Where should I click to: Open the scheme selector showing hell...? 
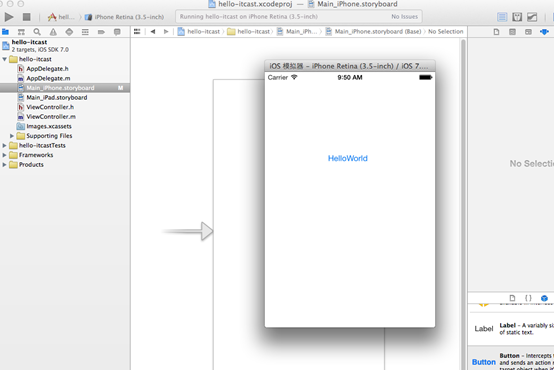(62, 17)
